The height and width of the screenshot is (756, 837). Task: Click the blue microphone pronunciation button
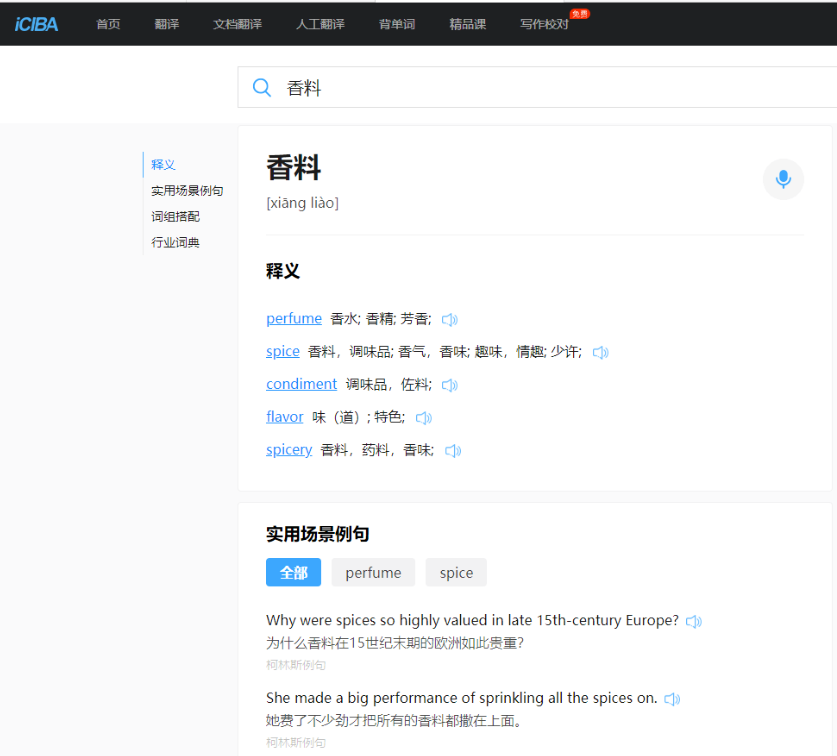click(x=783, y=179)
